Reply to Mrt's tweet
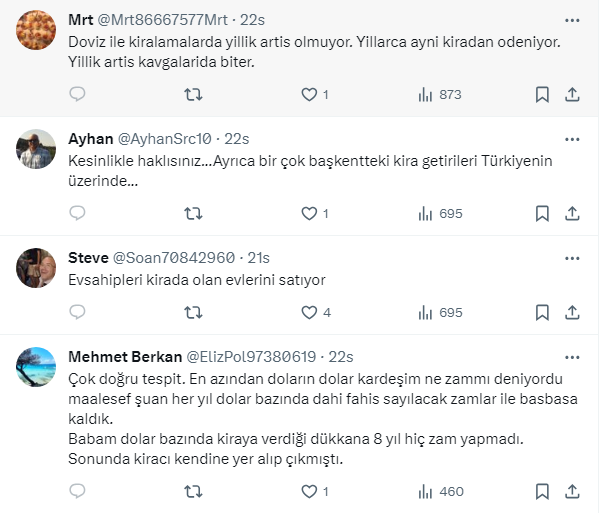602x513 pixels. point(78,94)
